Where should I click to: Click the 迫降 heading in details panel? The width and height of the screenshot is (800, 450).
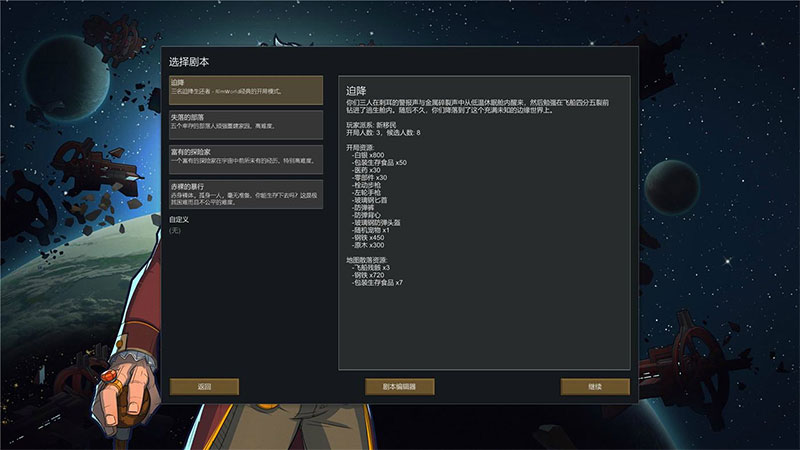356,91
